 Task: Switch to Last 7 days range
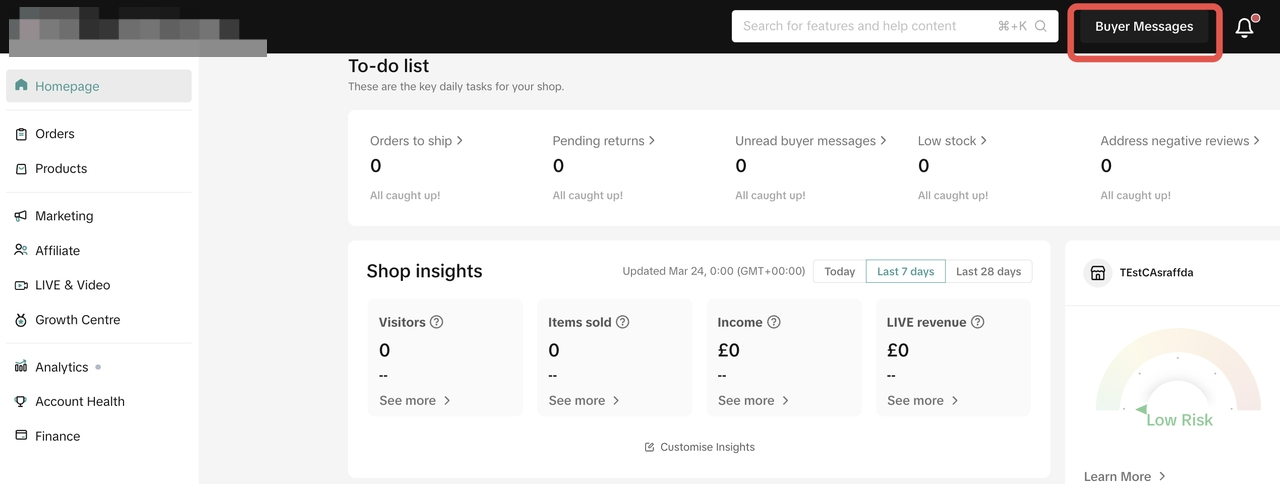click(x=905, y=271)
